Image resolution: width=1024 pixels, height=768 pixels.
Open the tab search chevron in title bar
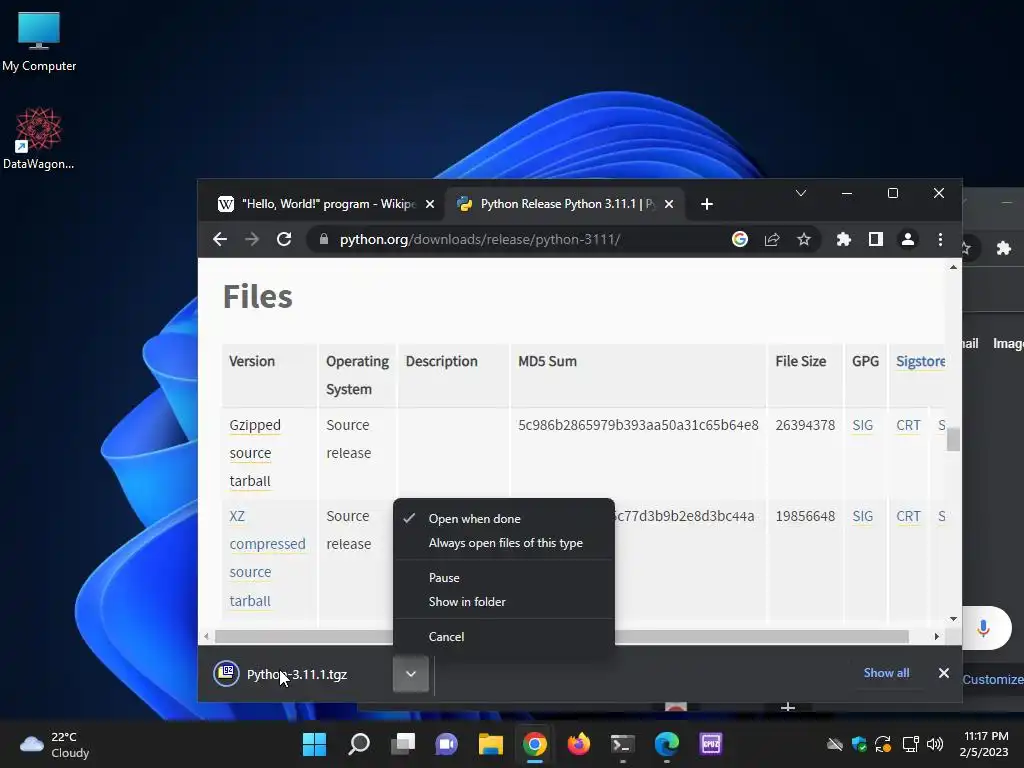tap(801, 193)
